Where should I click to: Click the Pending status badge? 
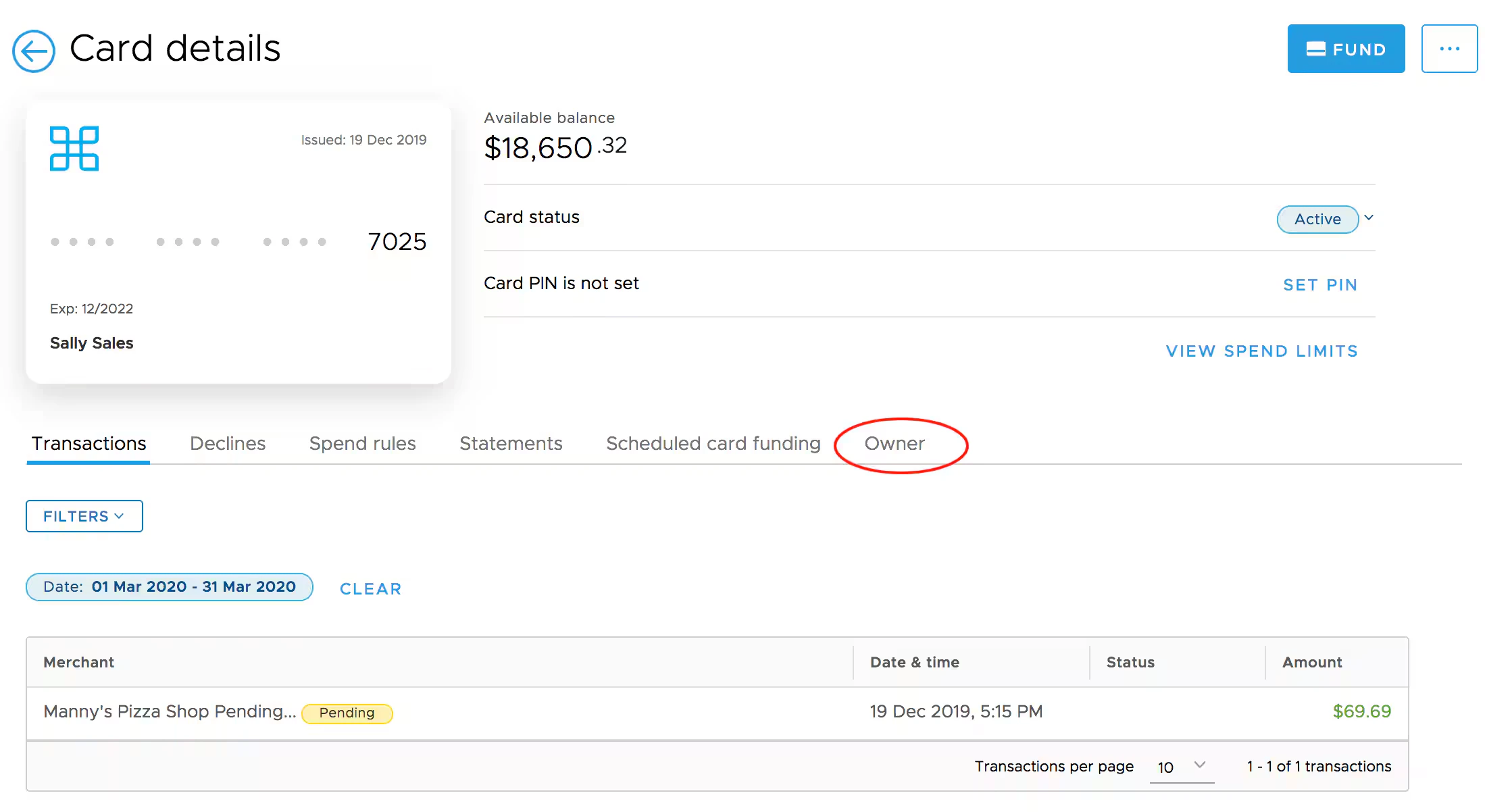pos(347,713)
